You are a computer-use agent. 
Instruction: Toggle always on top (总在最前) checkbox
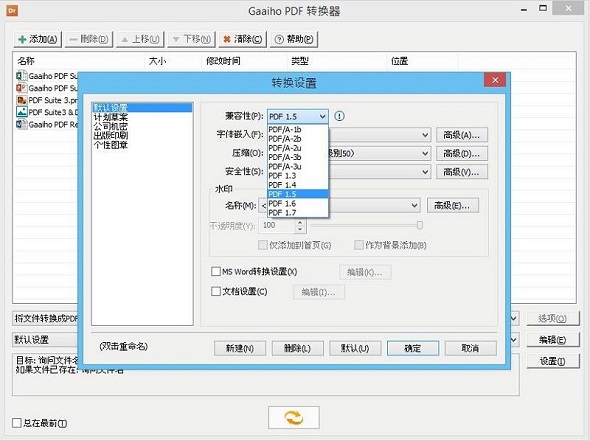17,423
